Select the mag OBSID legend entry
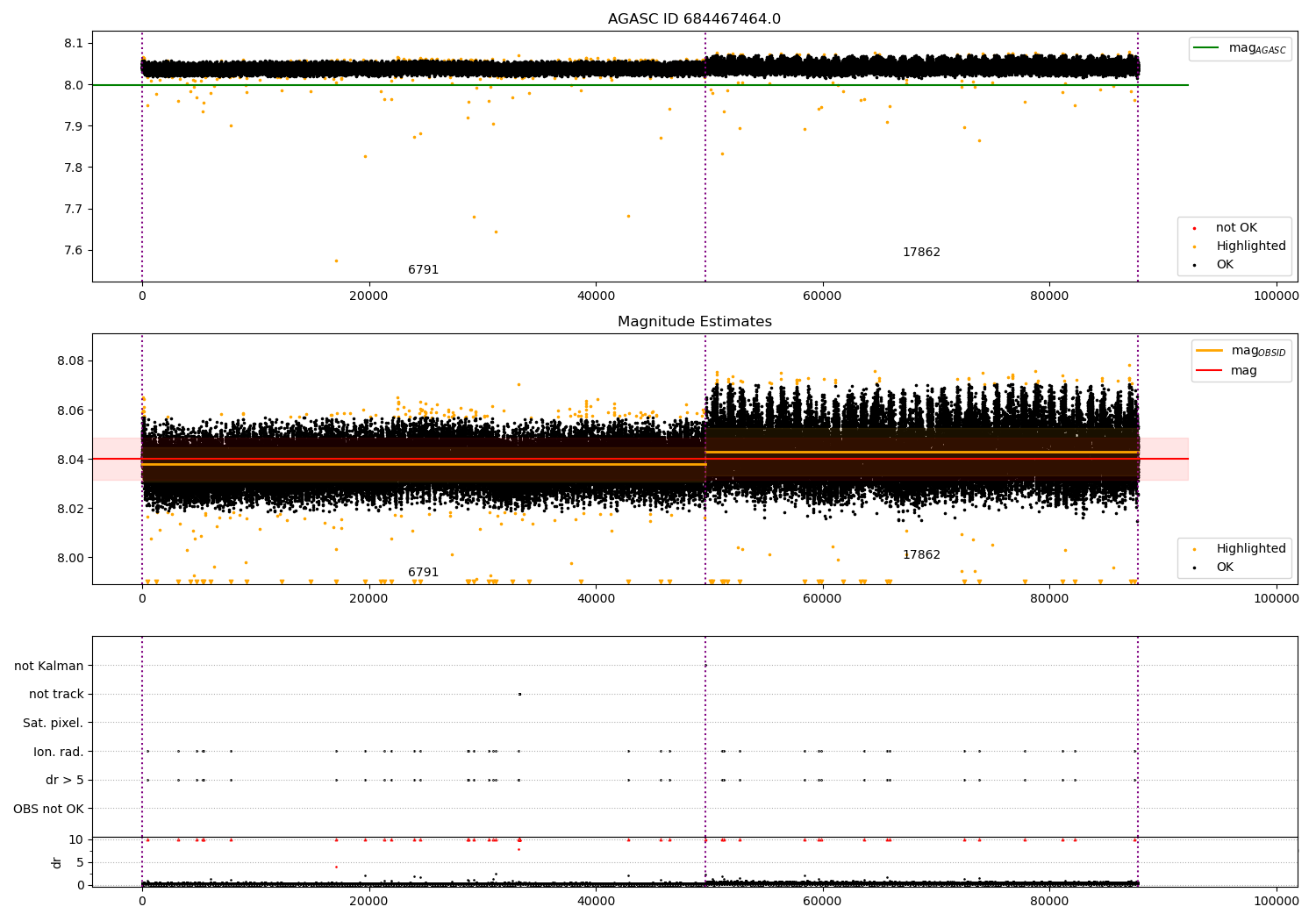 coord(1241,351)
